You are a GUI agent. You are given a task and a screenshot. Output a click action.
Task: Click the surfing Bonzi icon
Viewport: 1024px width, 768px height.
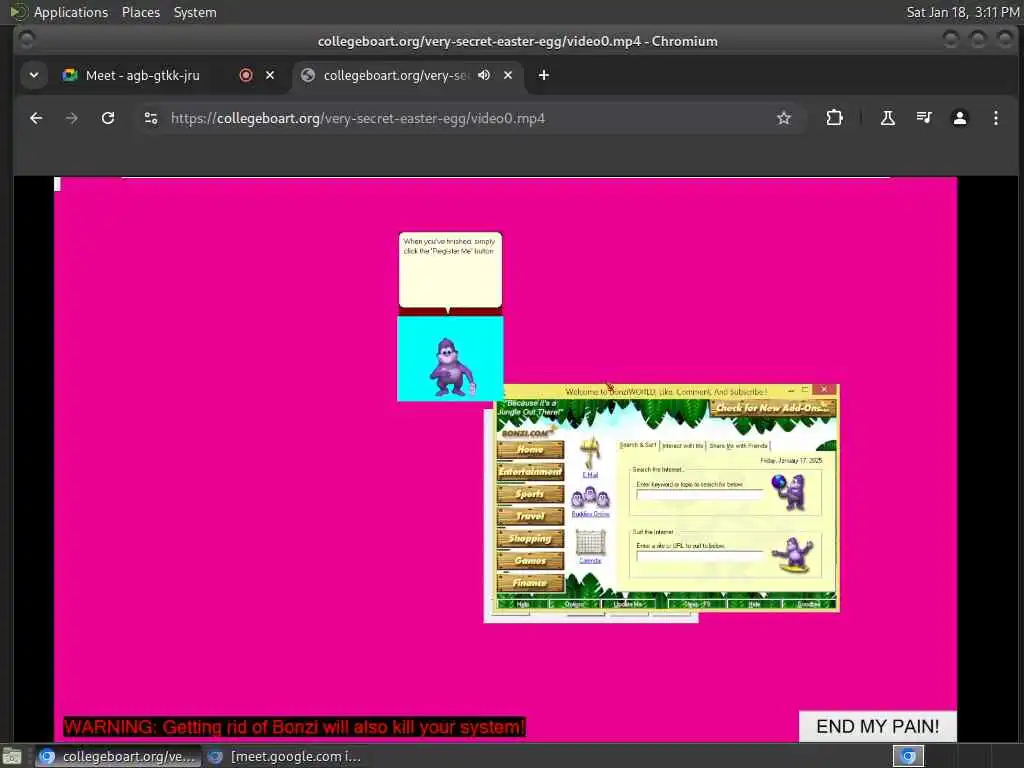click(x=792, y=554)
